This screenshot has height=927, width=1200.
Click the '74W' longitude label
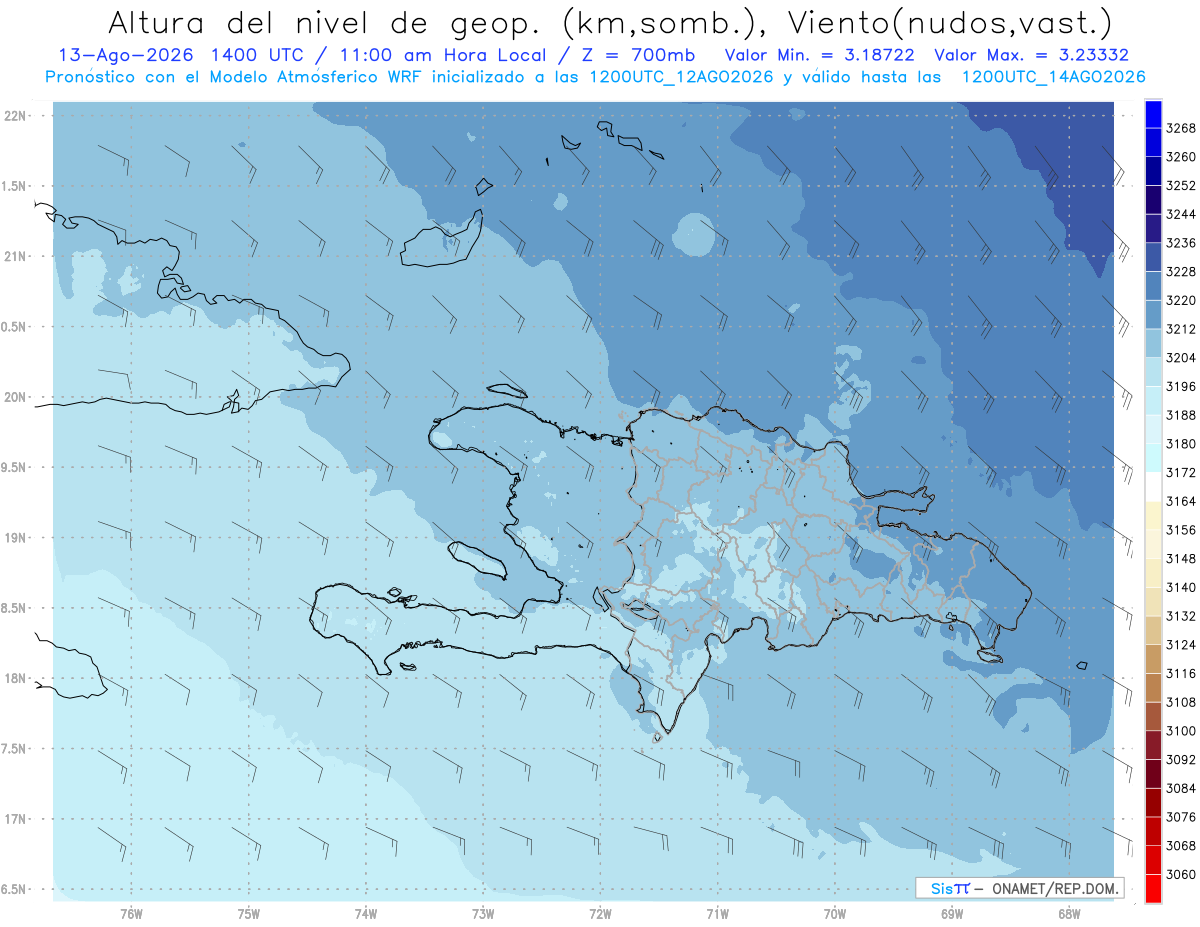tap(366, 913)
